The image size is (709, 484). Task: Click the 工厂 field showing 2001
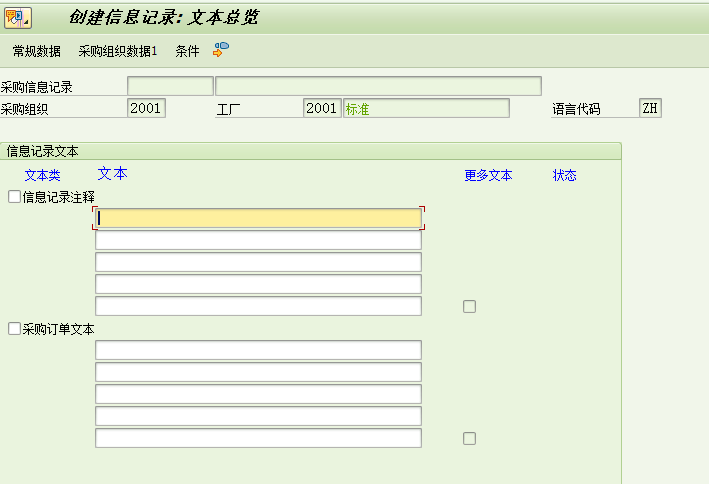[322, 108]
